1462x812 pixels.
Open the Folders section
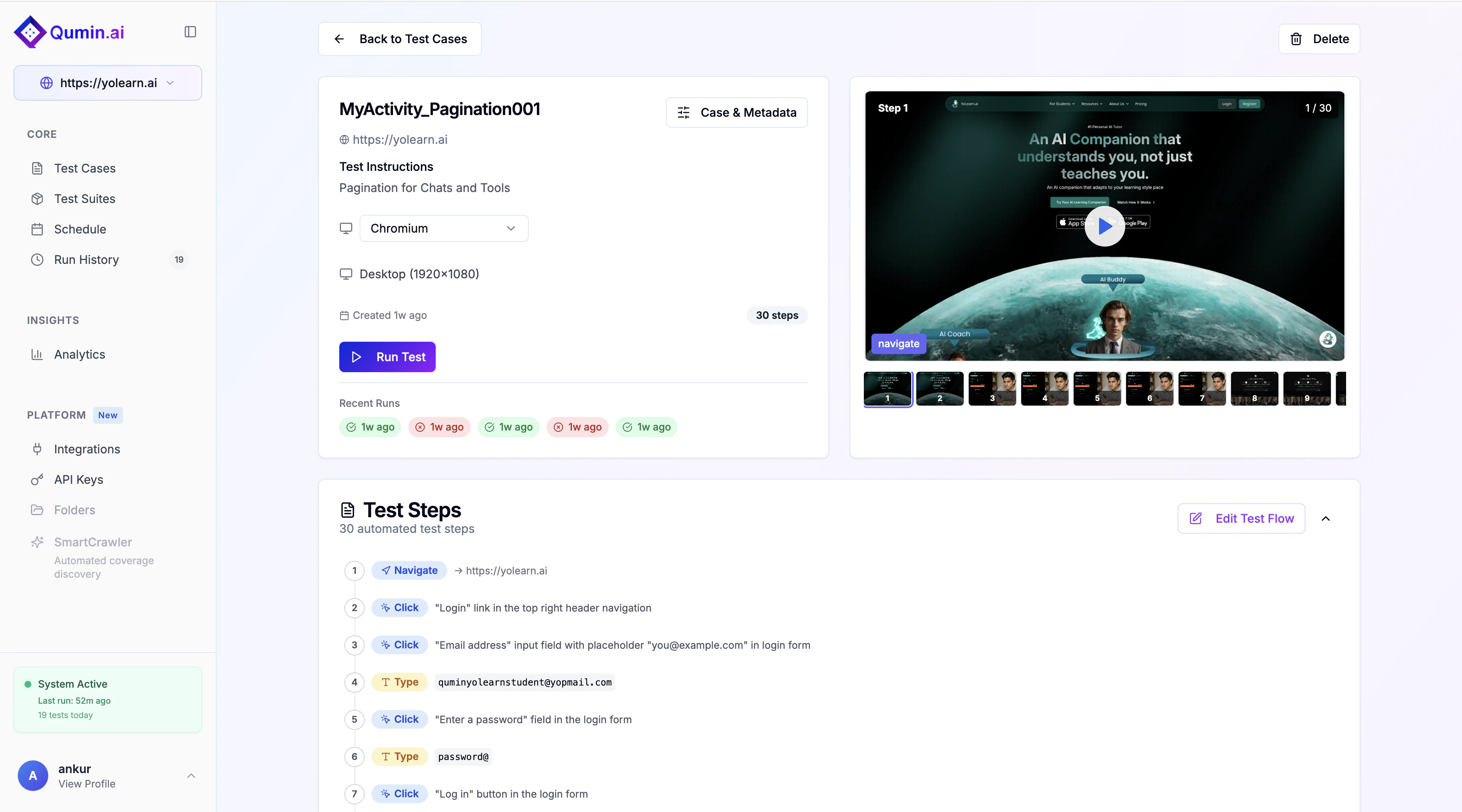[74, 510]
